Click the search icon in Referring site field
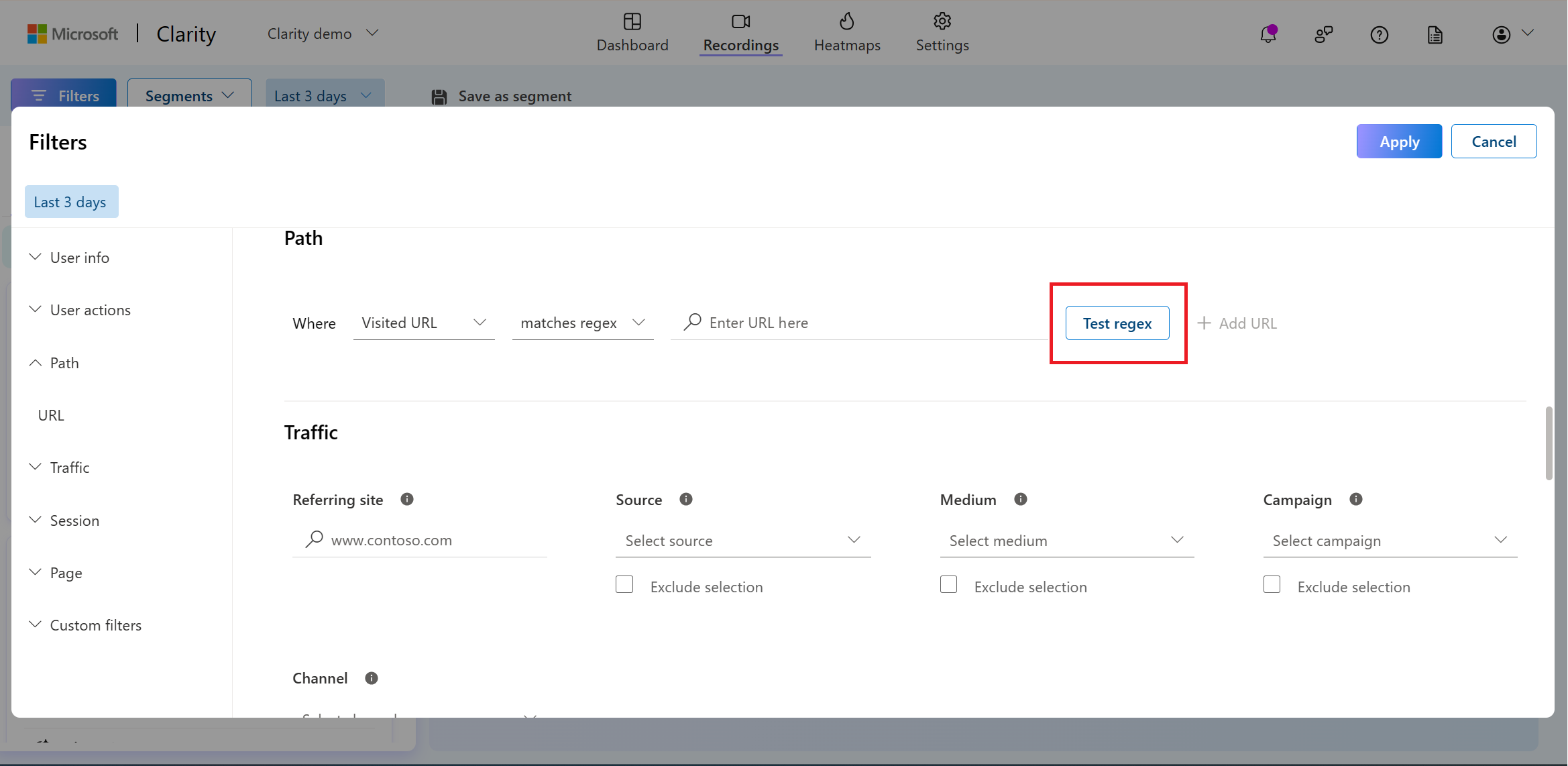 pos(314,539)
